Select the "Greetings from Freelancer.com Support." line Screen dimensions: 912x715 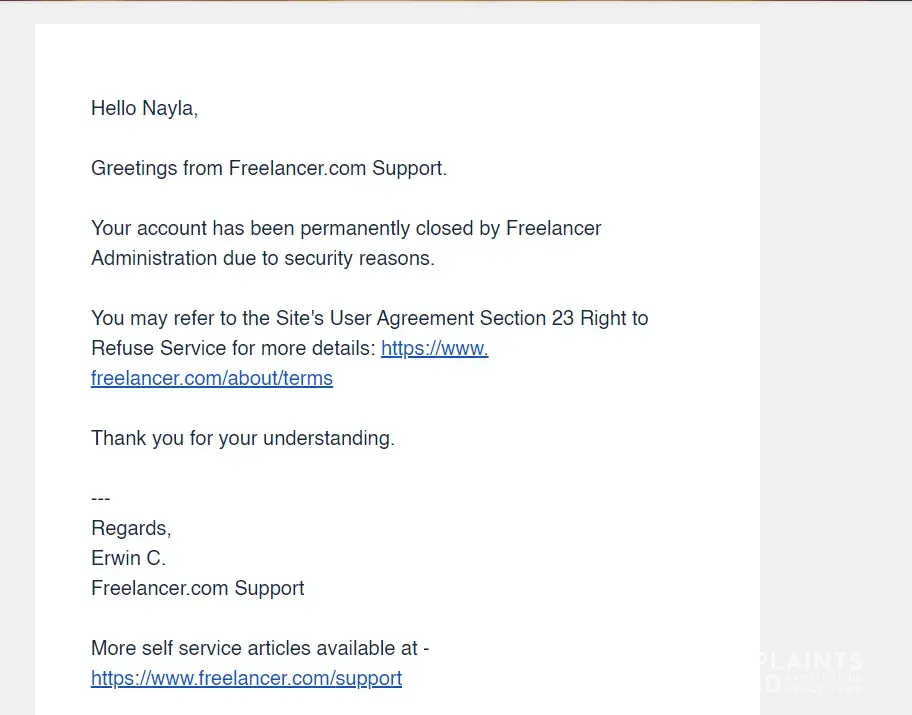click(x=269, y=168)
